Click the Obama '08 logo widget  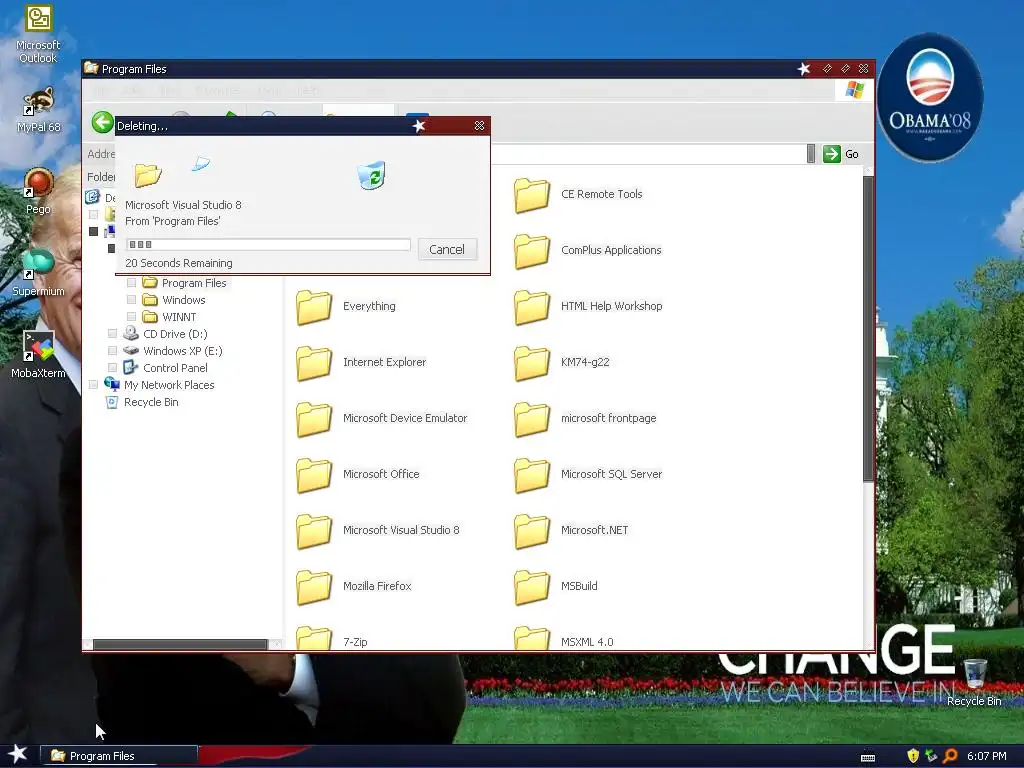pyautogui.click(x=930, y=97)
